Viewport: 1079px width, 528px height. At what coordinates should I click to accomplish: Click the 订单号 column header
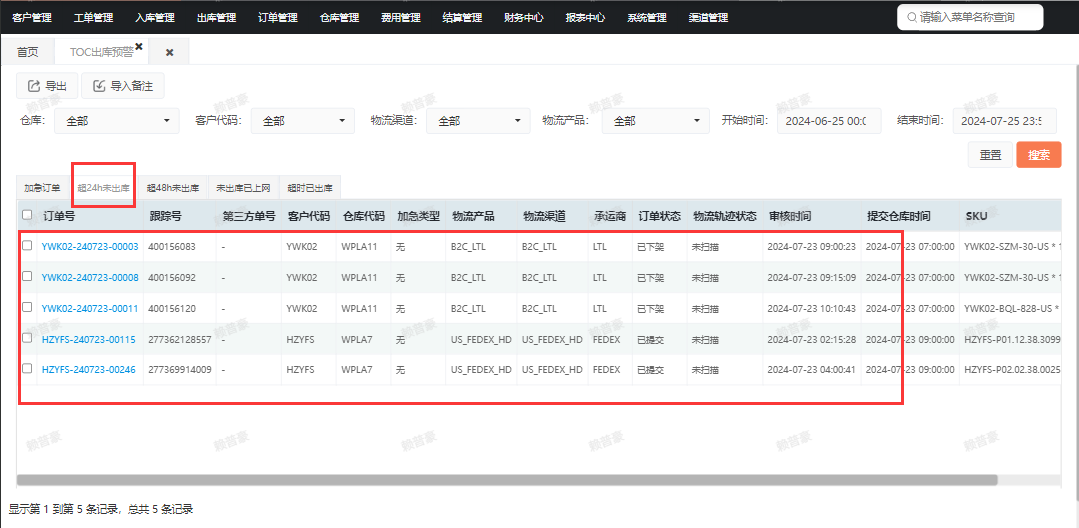pyautogui.click(x=59, y=216)
